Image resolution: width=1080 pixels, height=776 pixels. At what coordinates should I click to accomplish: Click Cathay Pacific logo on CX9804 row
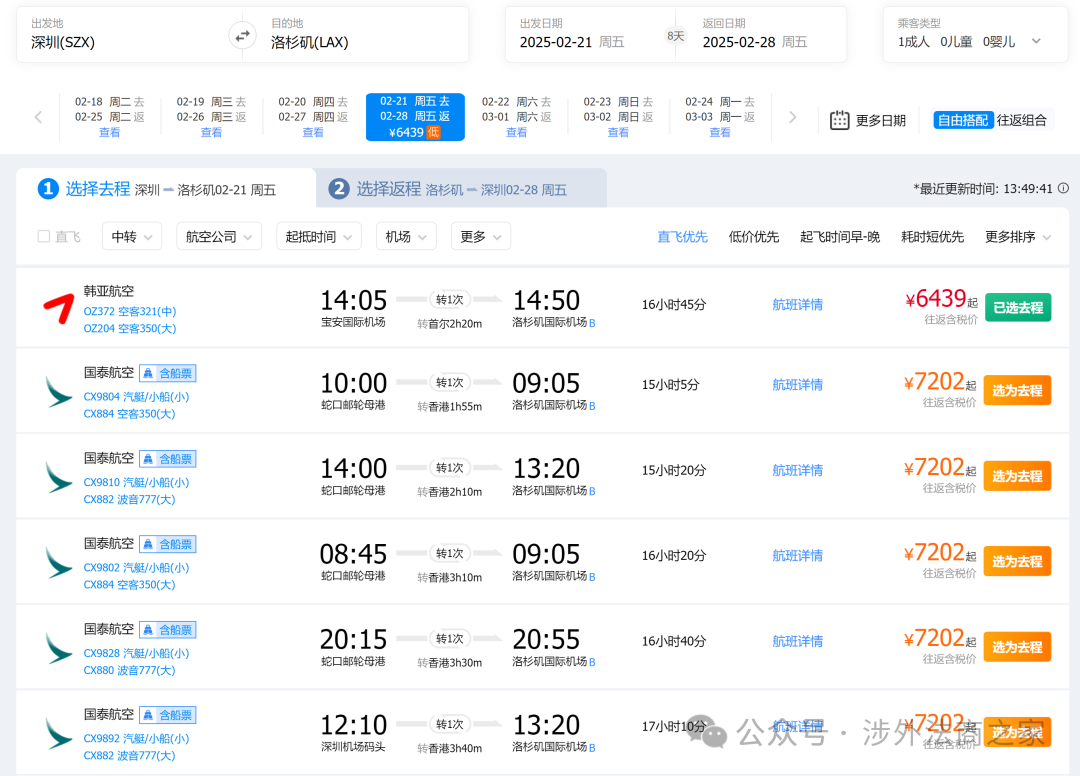59,392
